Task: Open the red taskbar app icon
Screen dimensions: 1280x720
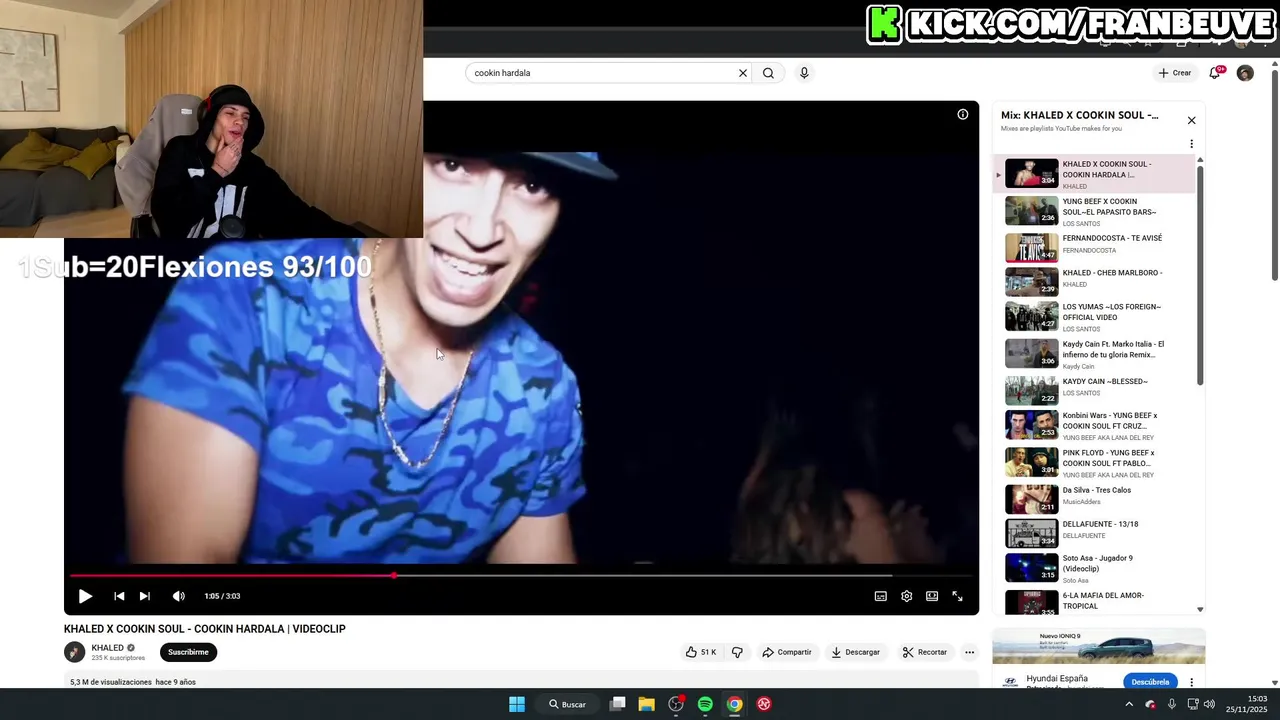Action: click(764, 704)
